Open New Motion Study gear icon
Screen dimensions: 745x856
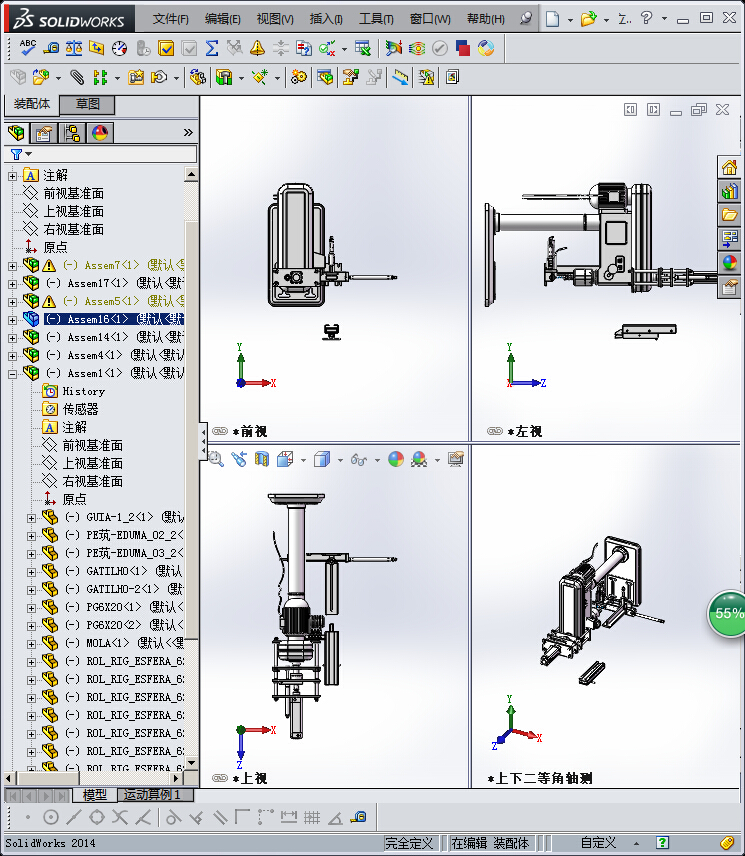pyautogui.click(x=299, y=77)
